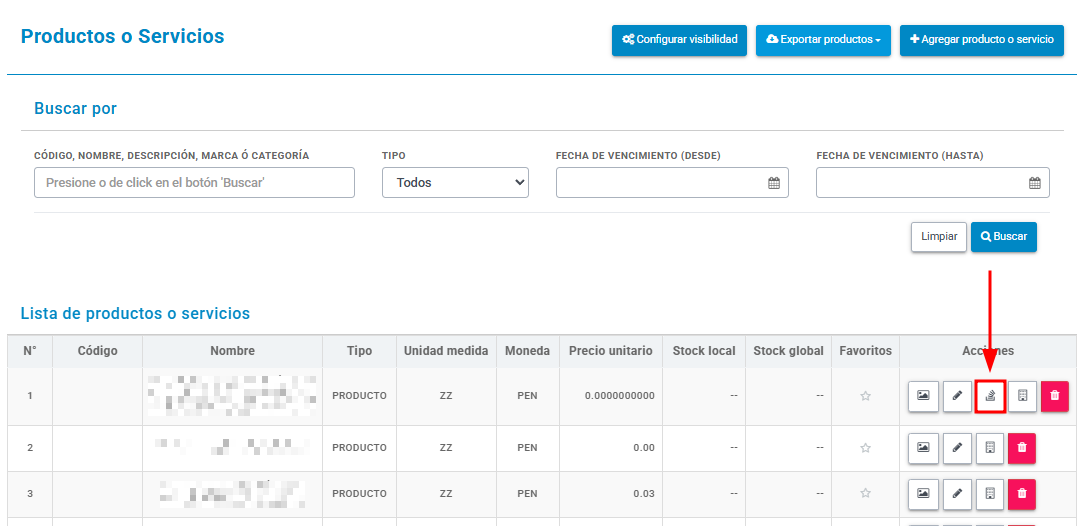Toggle favorite star for product 2
The height and width of the screenshot is (526, 1085).
[865, 448]
